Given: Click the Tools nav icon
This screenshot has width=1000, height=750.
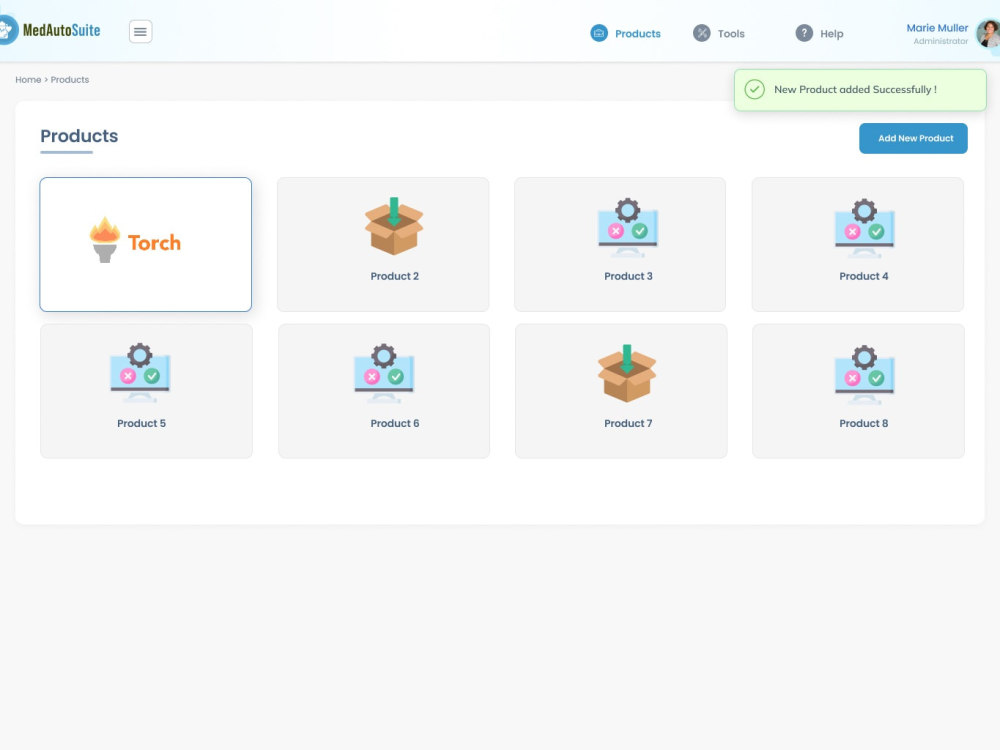Looking at the screenshot, I should (702, 33).
